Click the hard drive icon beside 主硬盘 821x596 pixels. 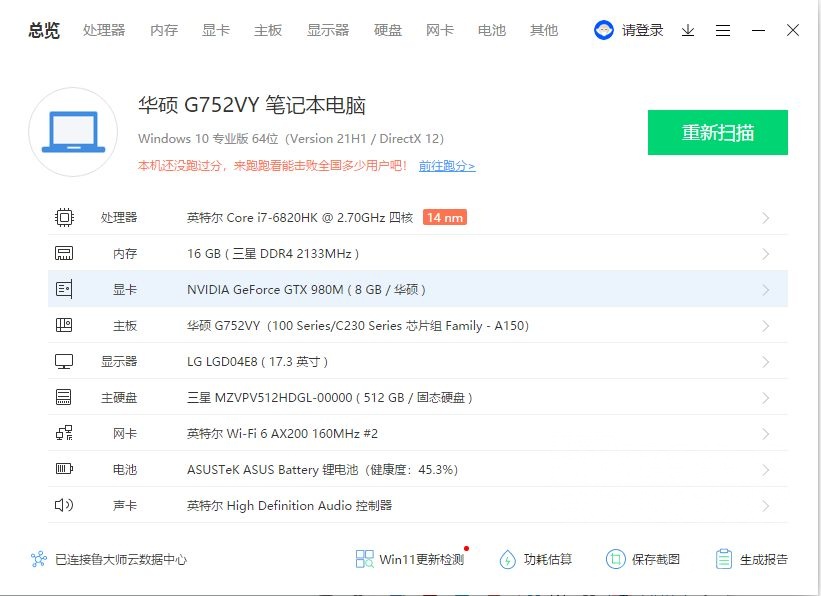pos(64,397)
